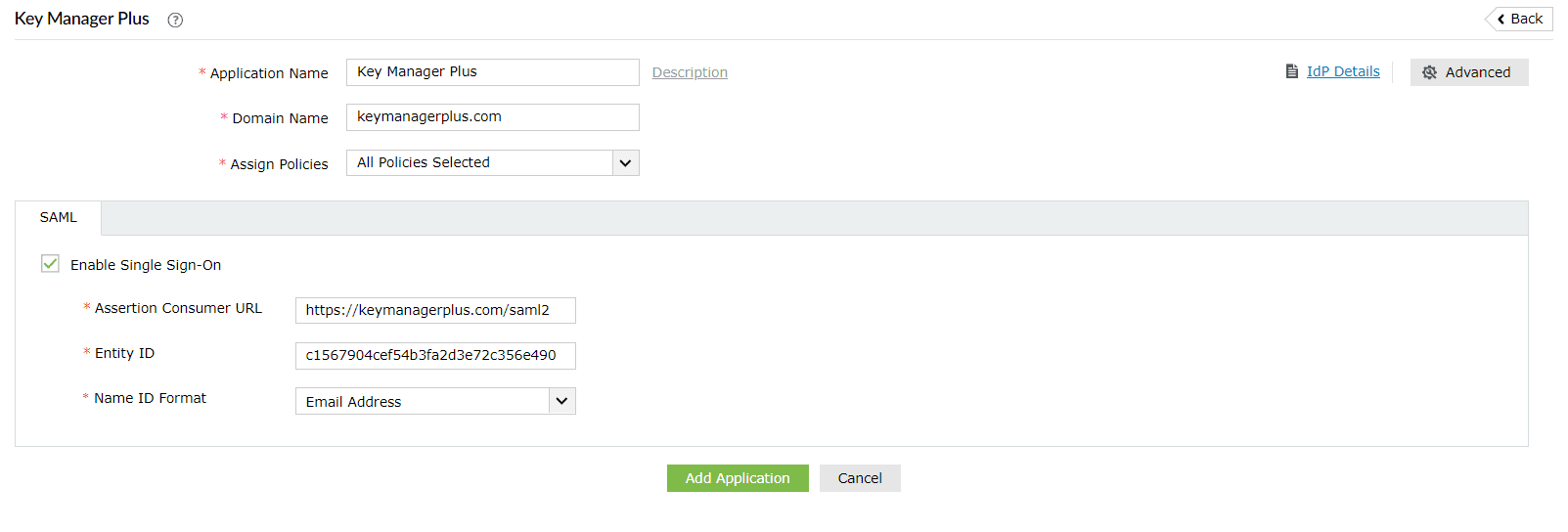Focus the Entity ID input field
This screenshot has height=532, width=1568.
point(435,355)
